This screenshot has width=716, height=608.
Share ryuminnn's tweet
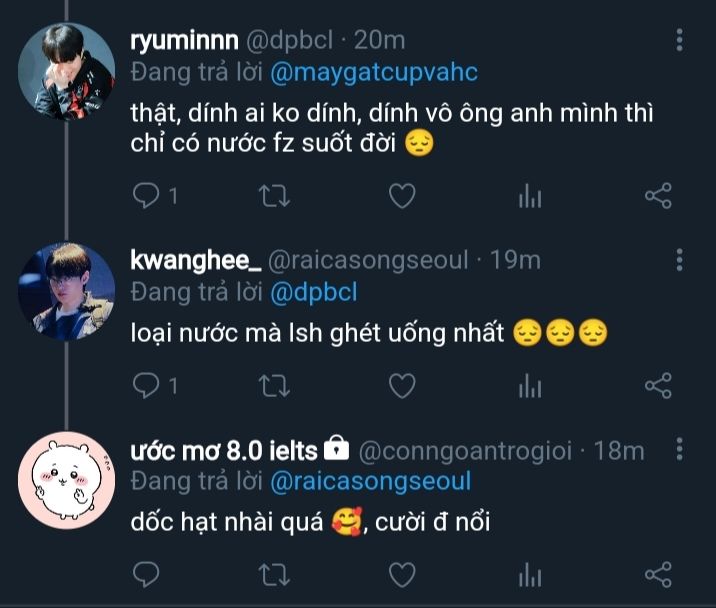(x=657, y=197)
